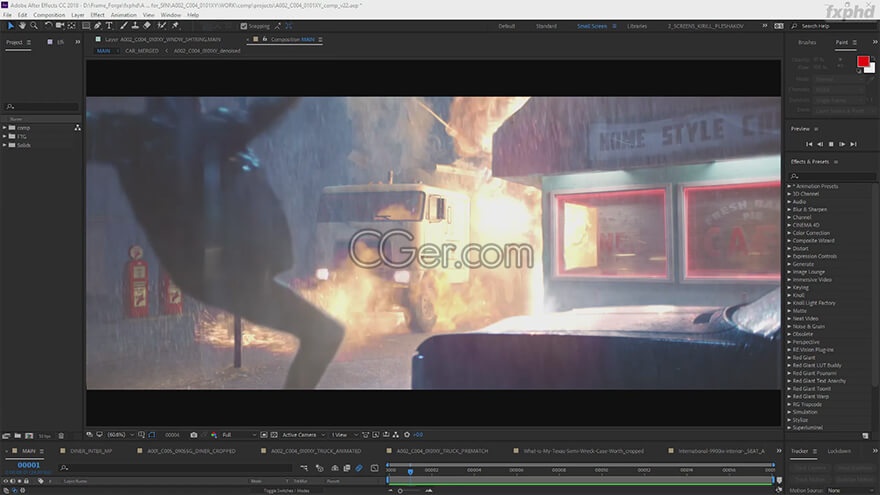Select the Puppet Pin tool

click(175, 26)
